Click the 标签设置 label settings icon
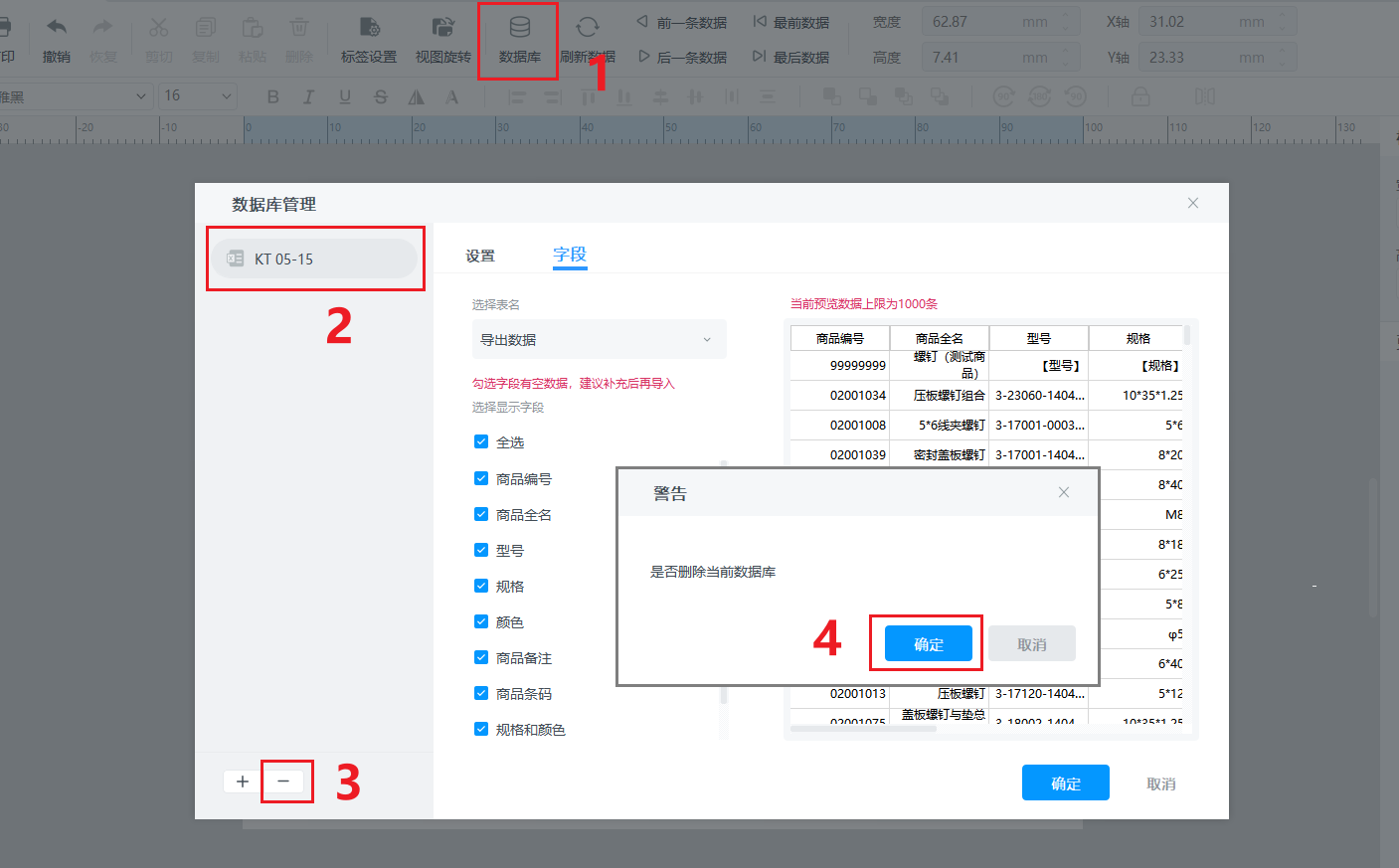This screenshot has height=868, width=1399. click(x=369, y=38)
